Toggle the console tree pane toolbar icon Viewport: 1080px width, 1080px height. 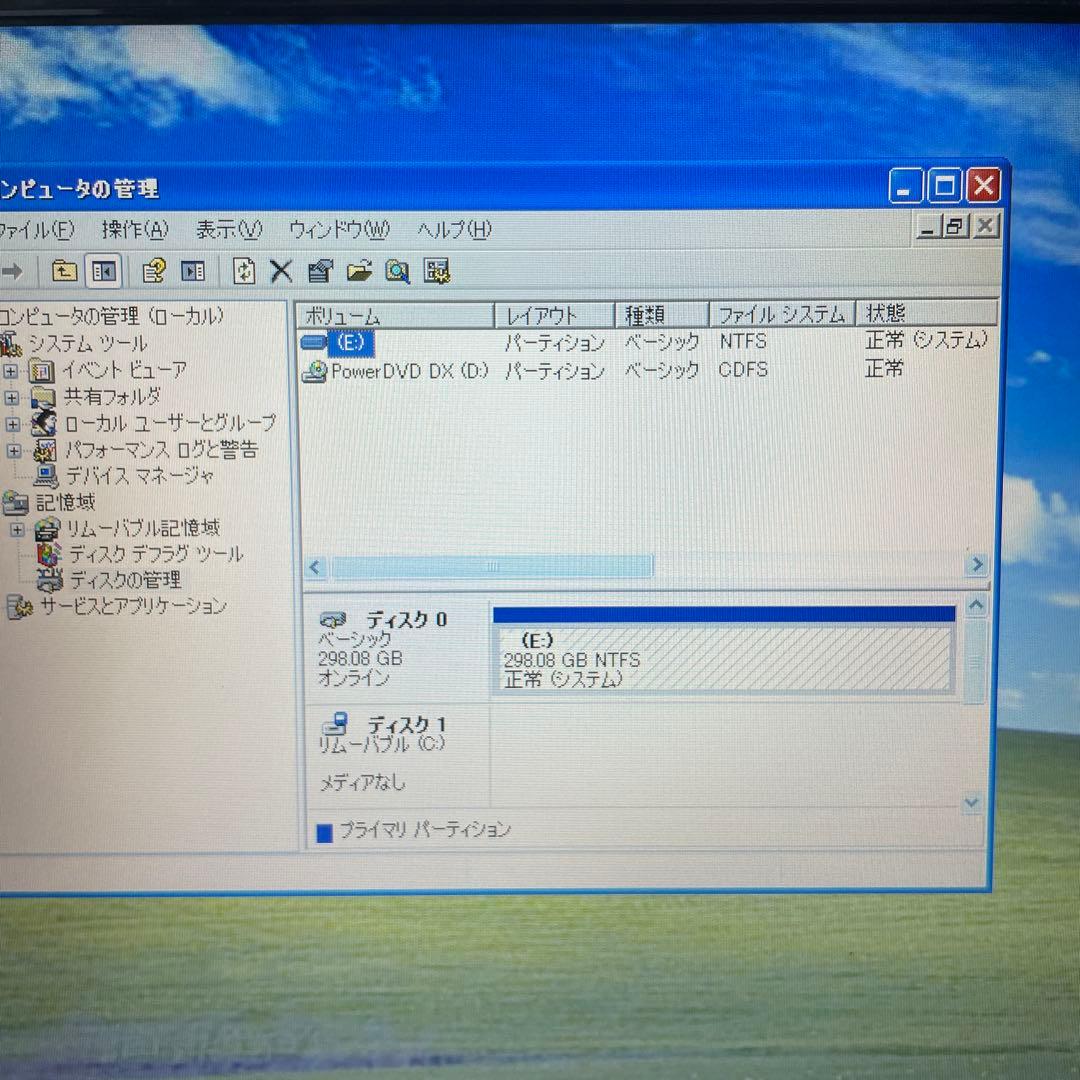coord(103,271)
